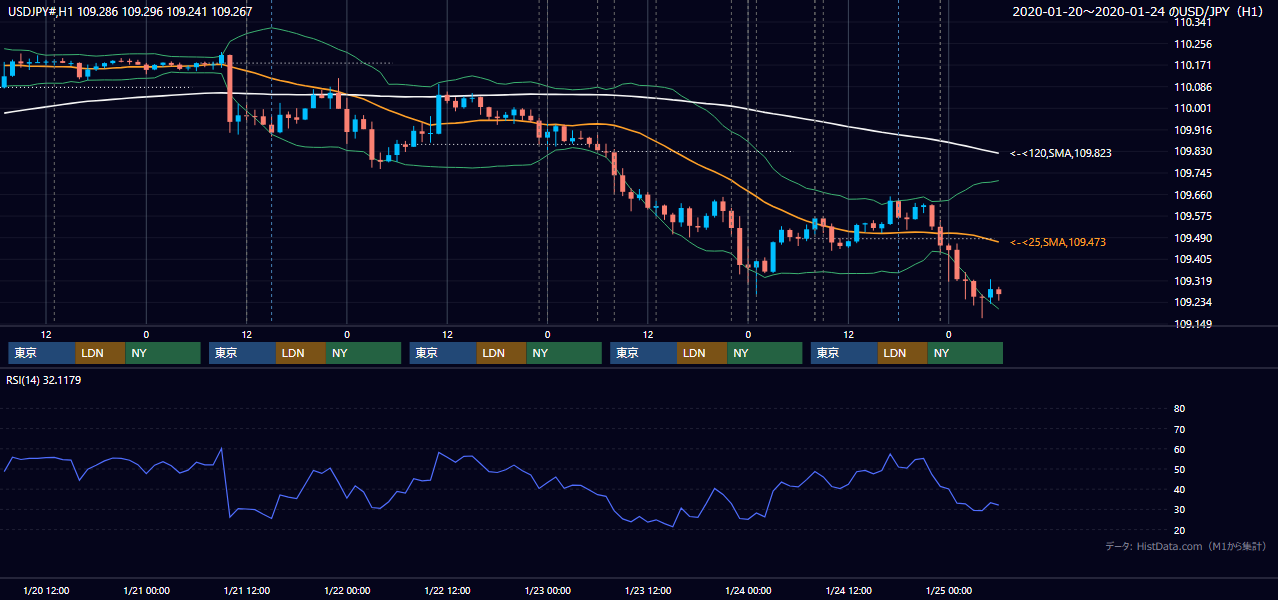The image size is (1278, 600).
Task: Click price level 110.086 on the axis
Action: click(1194, 87)
